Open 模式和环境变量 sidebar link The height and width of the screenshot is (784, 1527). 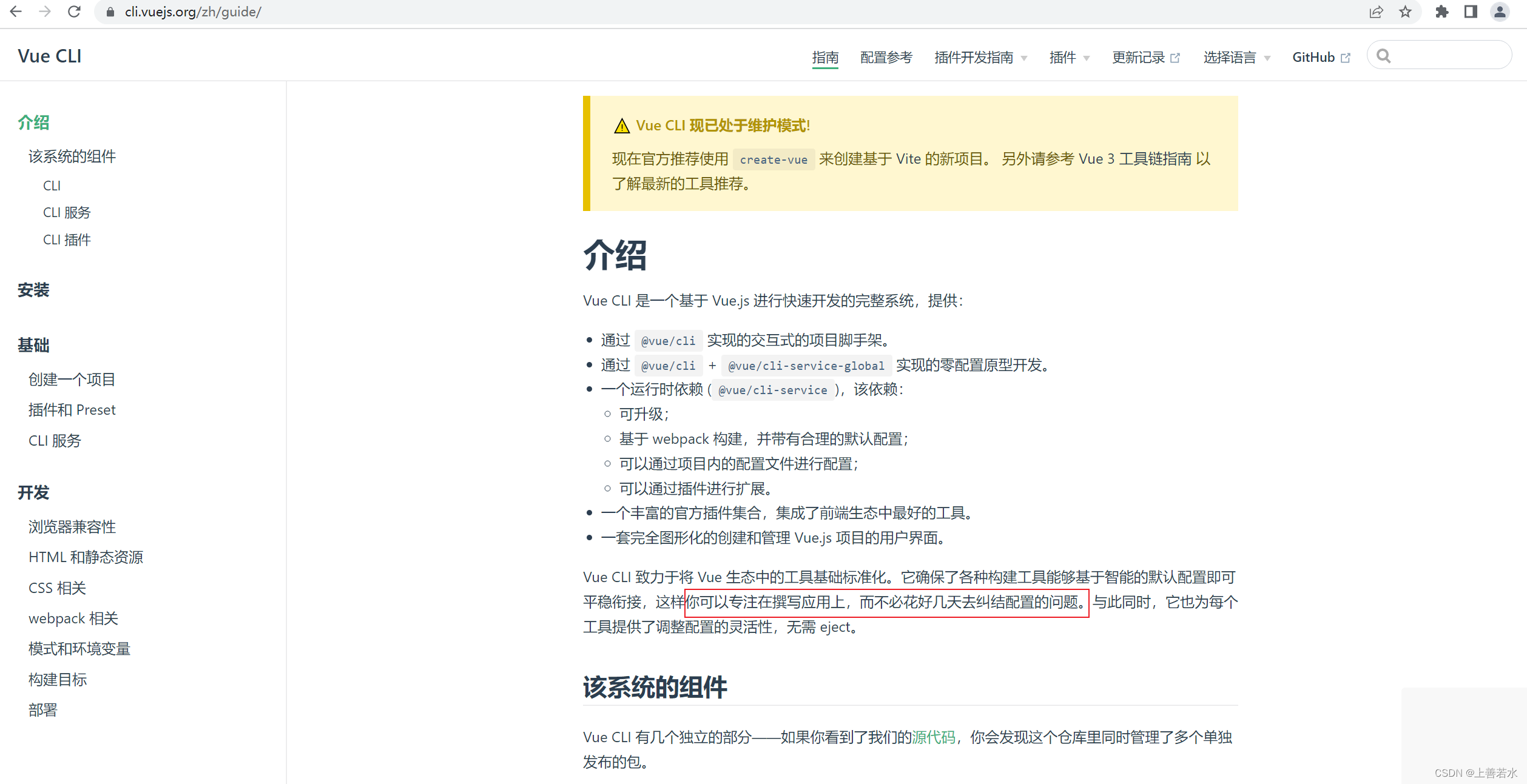[x=79, y=649]
